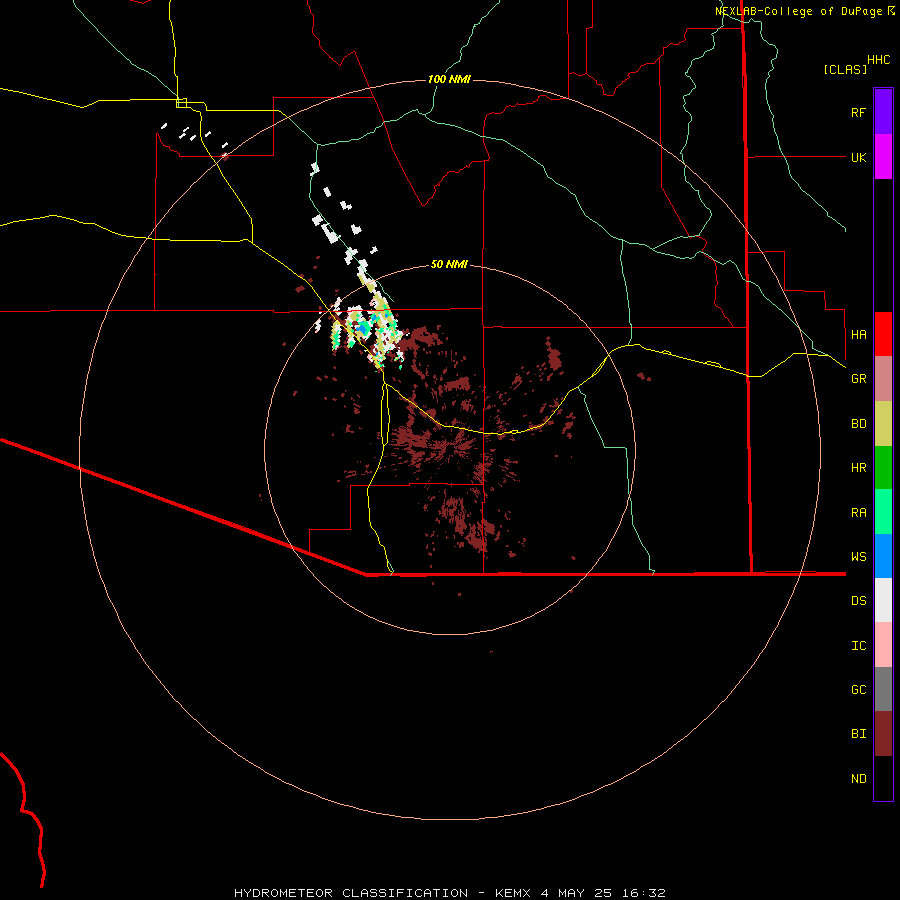Click the RF purple legend swatch

[x=883, y=112]
